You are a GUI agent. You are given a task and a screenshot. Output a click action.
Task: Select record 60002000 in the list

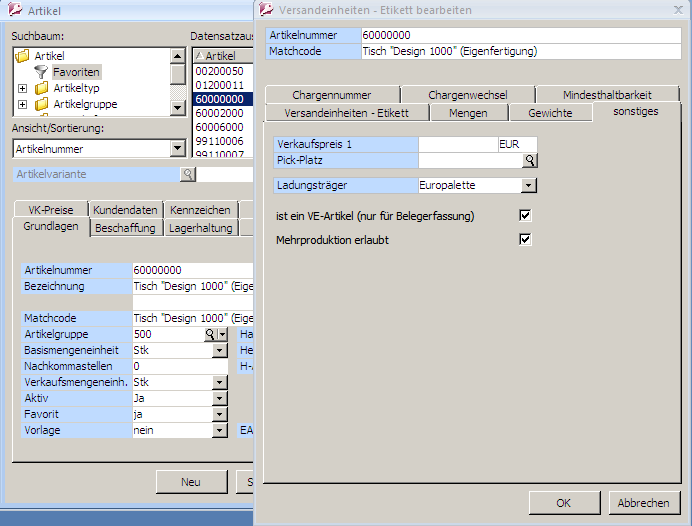pyautogui.click(x=219, y=114)
